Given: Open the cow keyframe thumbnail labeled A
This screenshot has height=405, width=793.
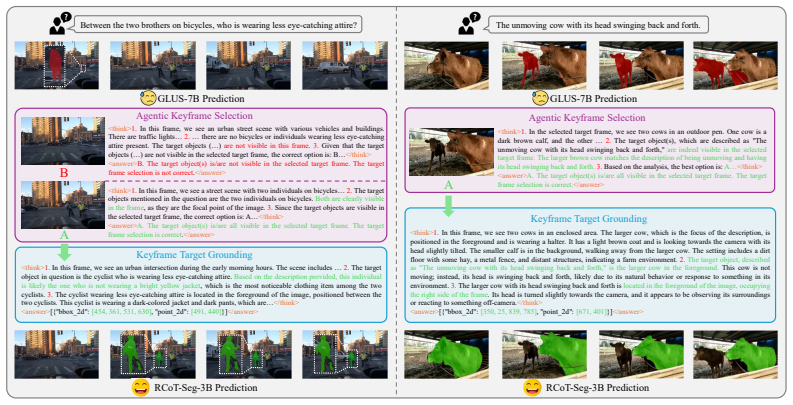Looking at the screenshot, I should [x=452, y=152].
